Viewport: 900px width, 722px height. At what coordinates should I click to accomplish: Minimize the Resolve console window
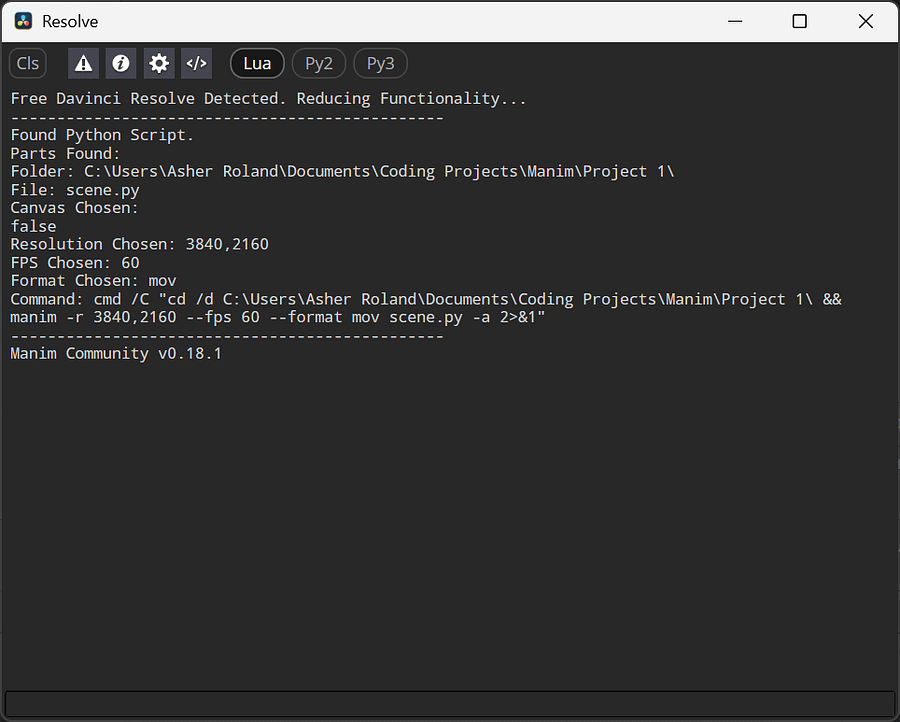coord(735,21)
